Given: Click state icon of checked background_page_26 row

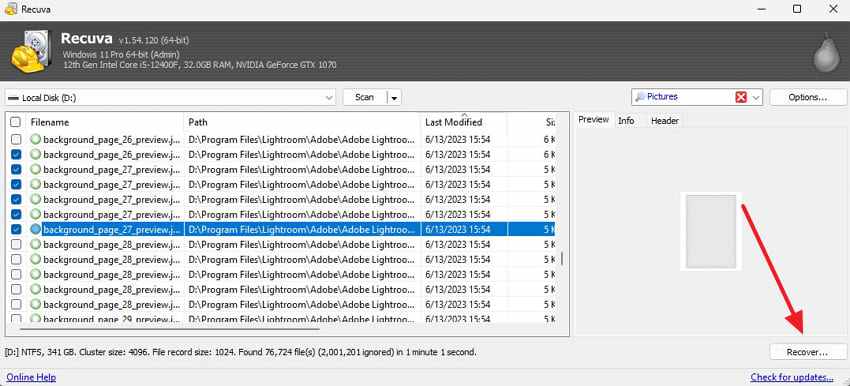Looking at the screenshot, I should pyautogui.click(x=36, y=155).
